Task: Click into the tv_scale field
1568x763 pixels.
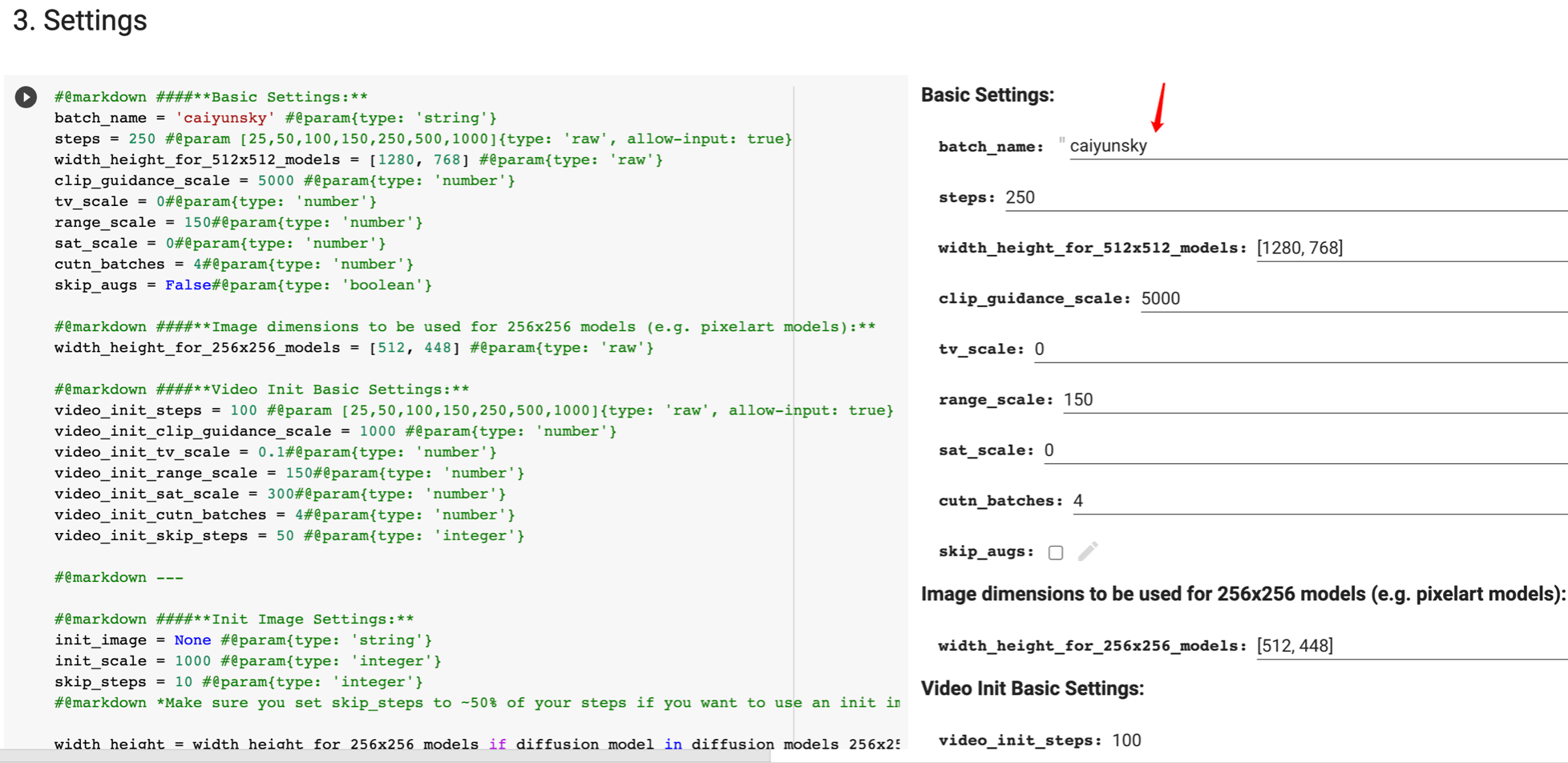Action: [1299, 349]
